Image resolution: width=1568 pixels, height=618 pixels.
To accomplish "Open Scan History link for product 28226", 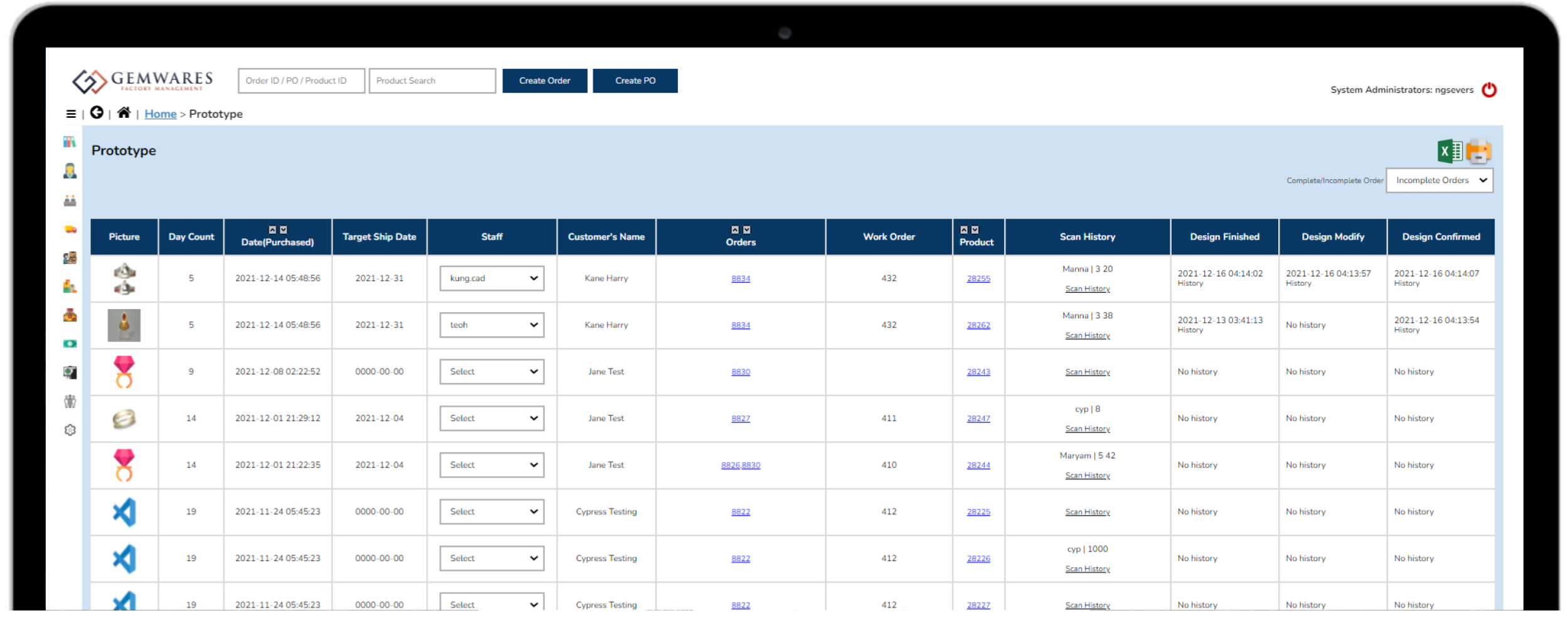I will click(x=1088, y=569).
